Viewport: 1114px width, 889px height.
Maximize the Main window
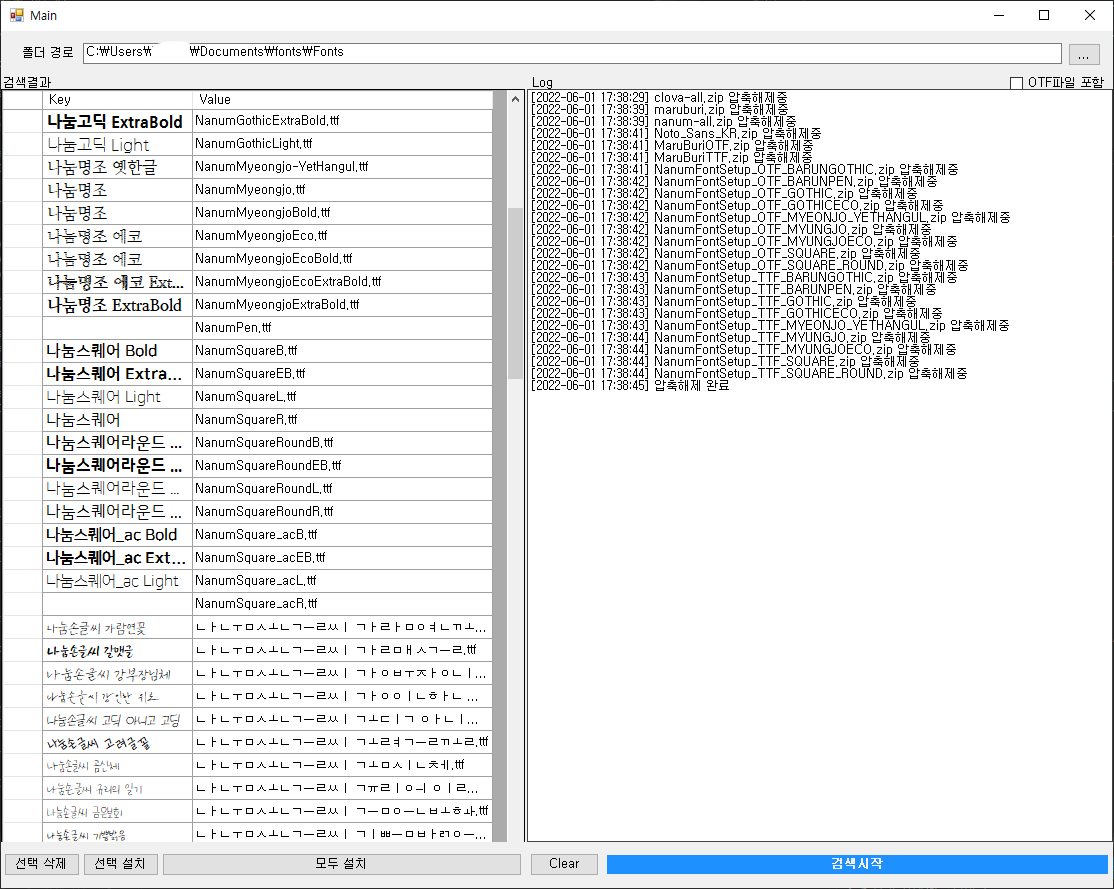pos(1044,15)
